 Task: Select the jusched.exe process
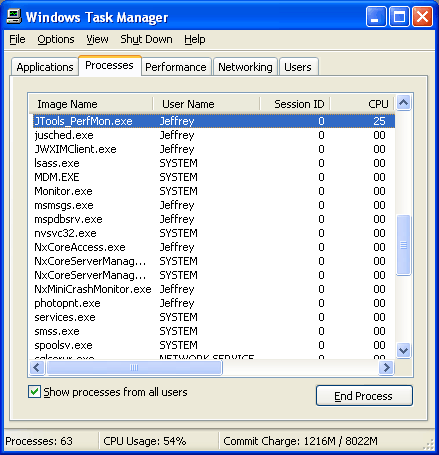click(x=214, y=135)
